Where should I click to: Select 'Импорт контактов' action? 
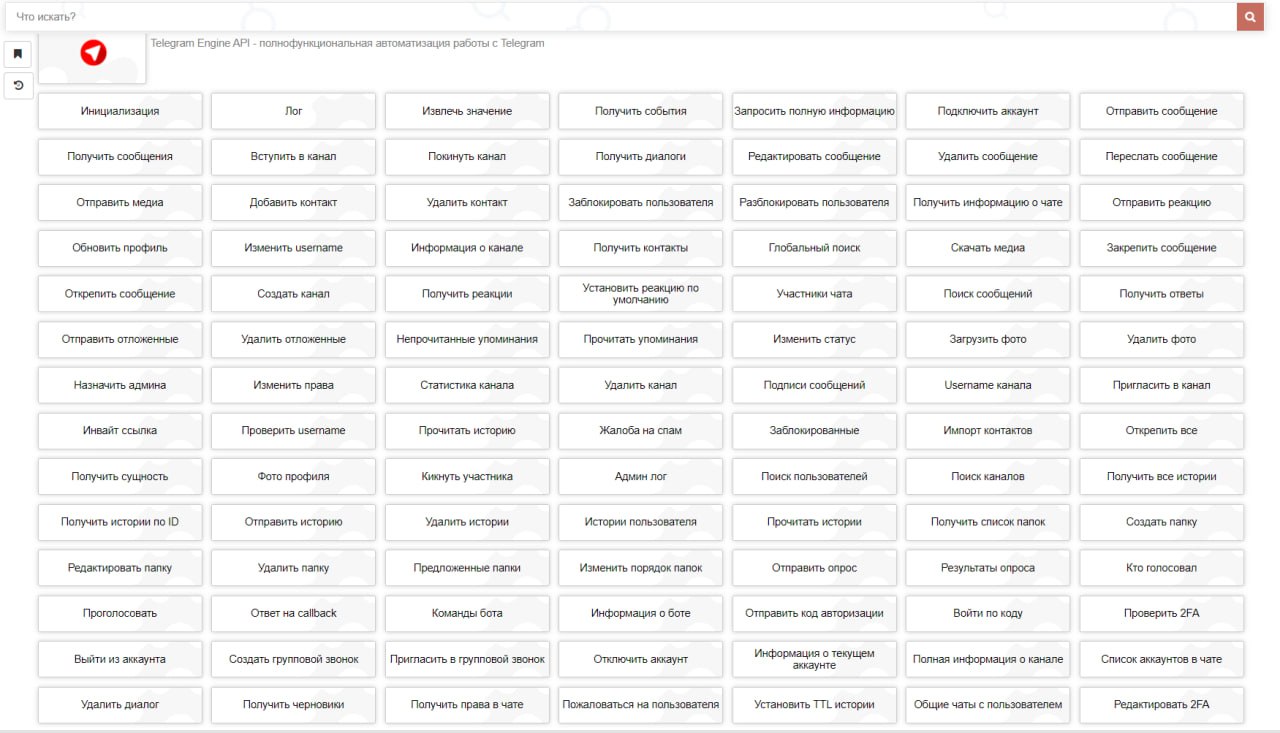pos(988,431)
